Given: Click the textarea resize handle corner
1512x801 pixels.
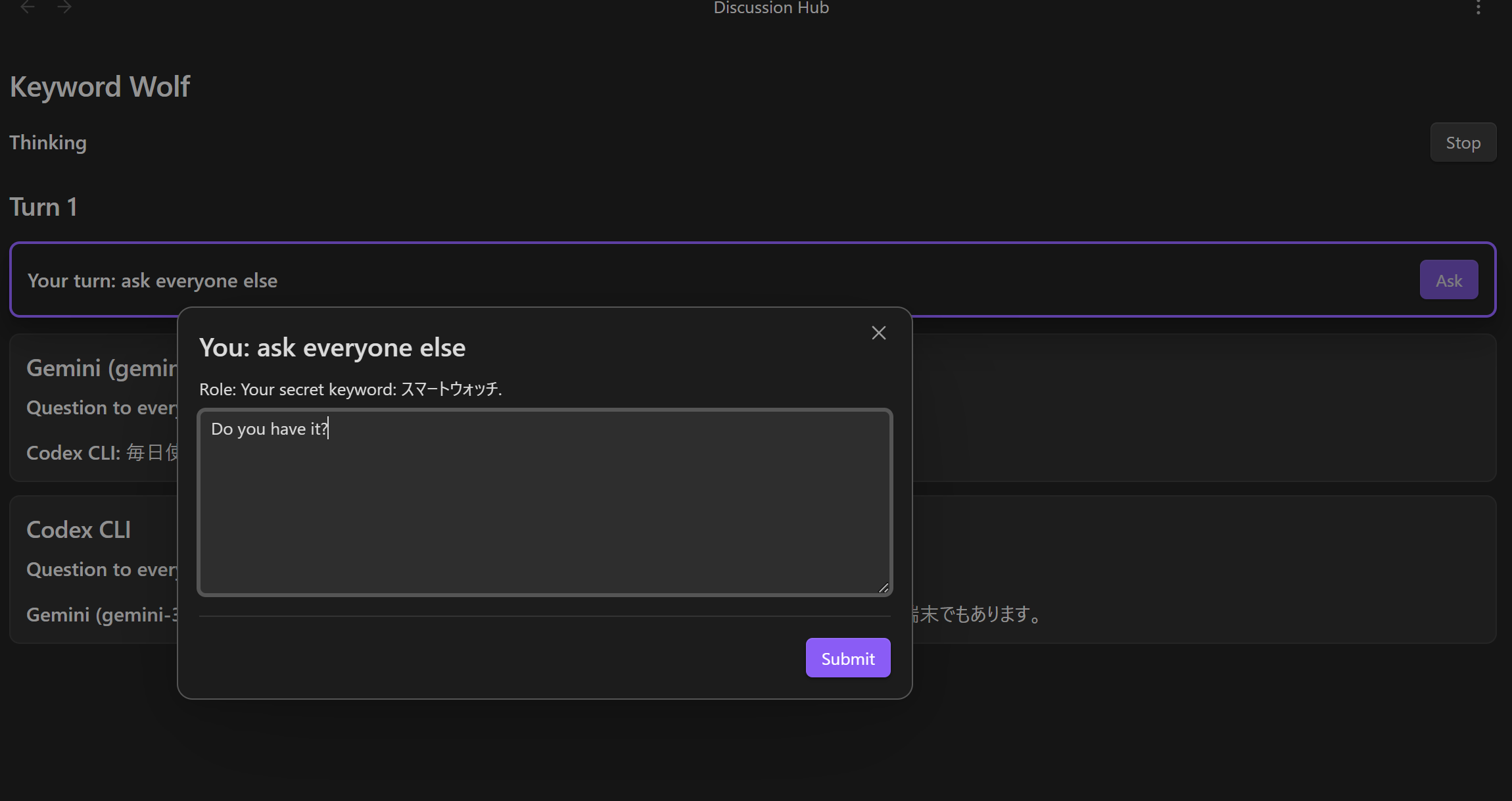Looking at the screenshot, I should (x=884, y=588).
